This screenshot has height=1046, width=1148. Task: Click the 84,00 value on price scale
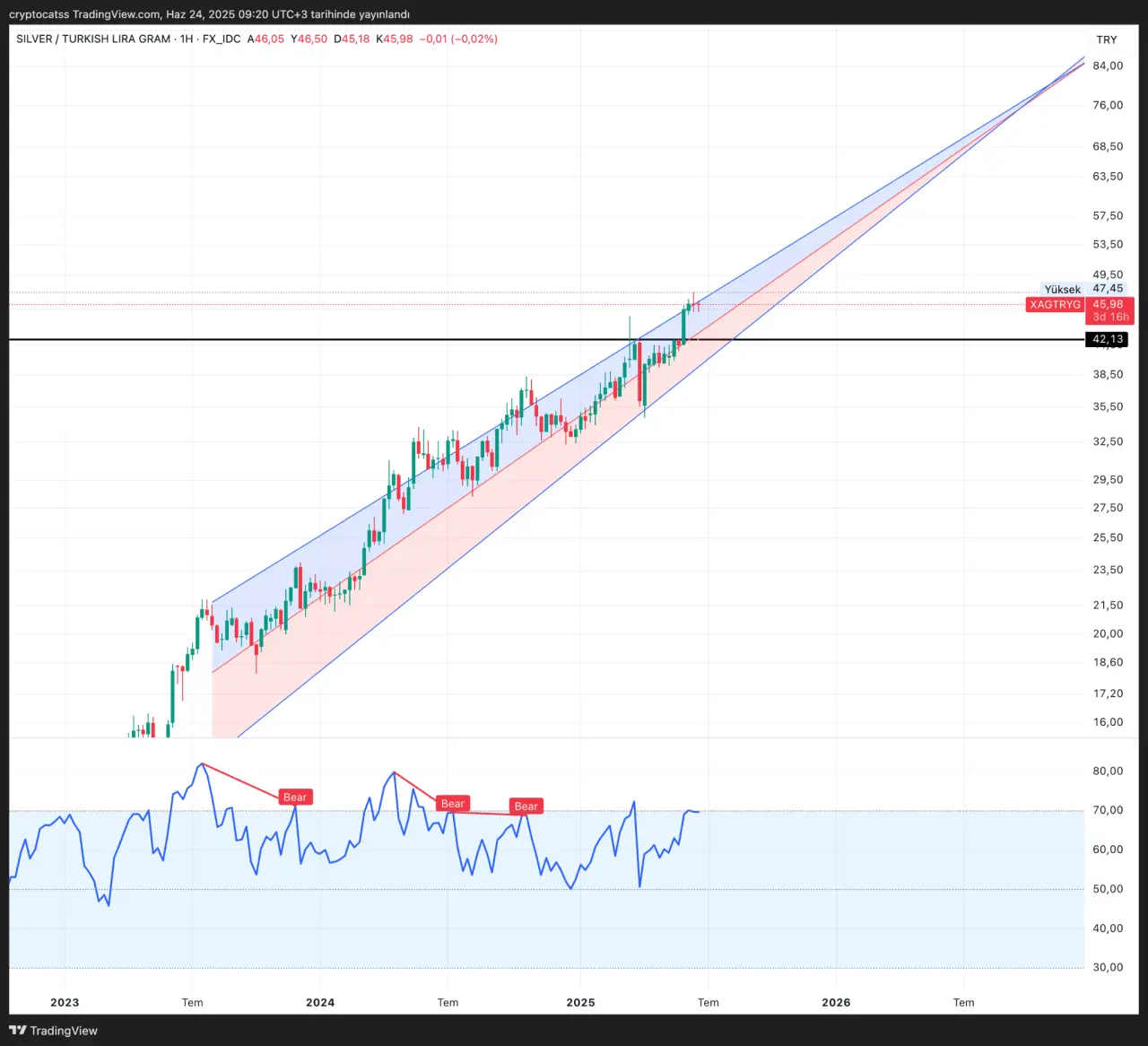(1108, 65)
